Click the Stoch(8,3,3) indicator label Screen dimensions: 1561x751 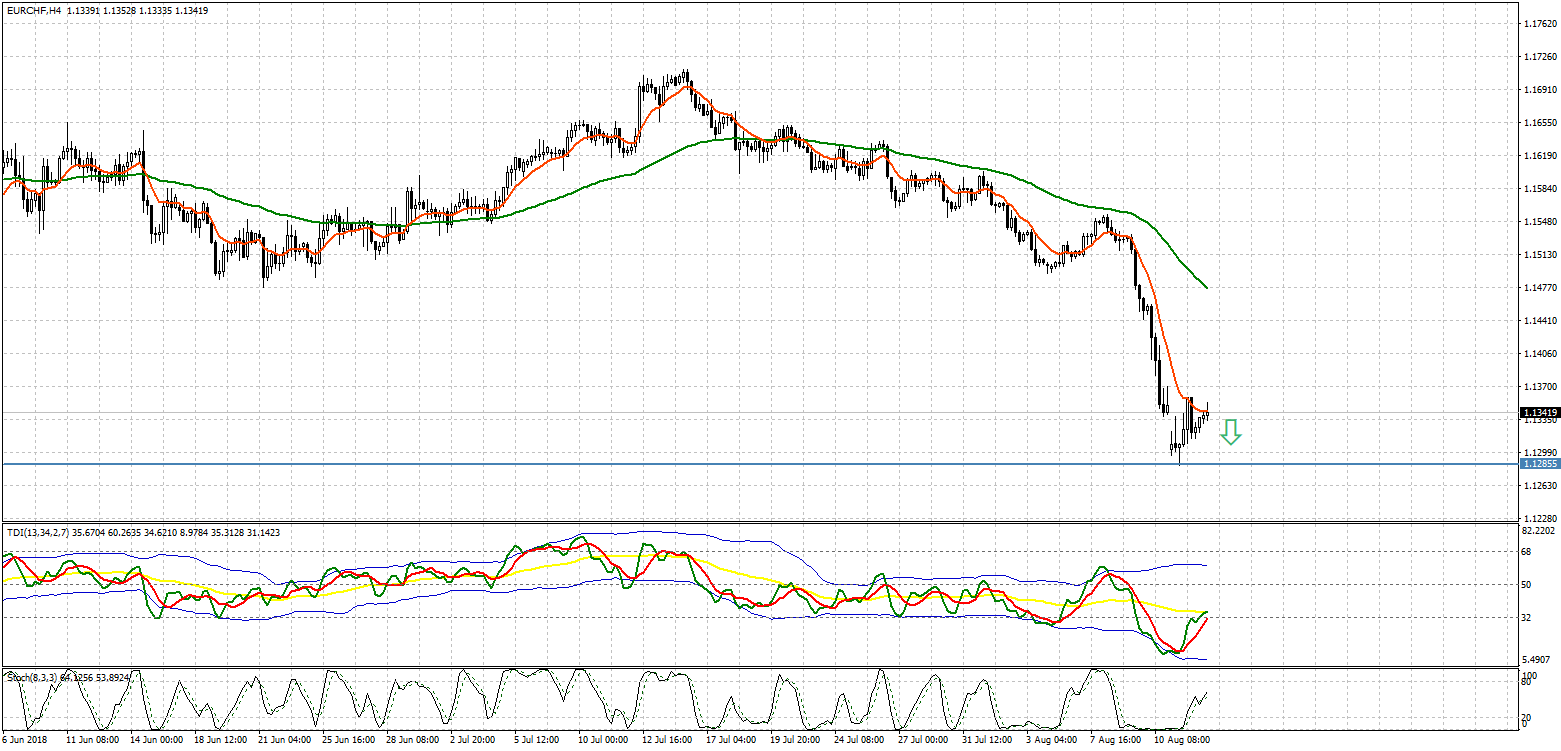[31, 677]
